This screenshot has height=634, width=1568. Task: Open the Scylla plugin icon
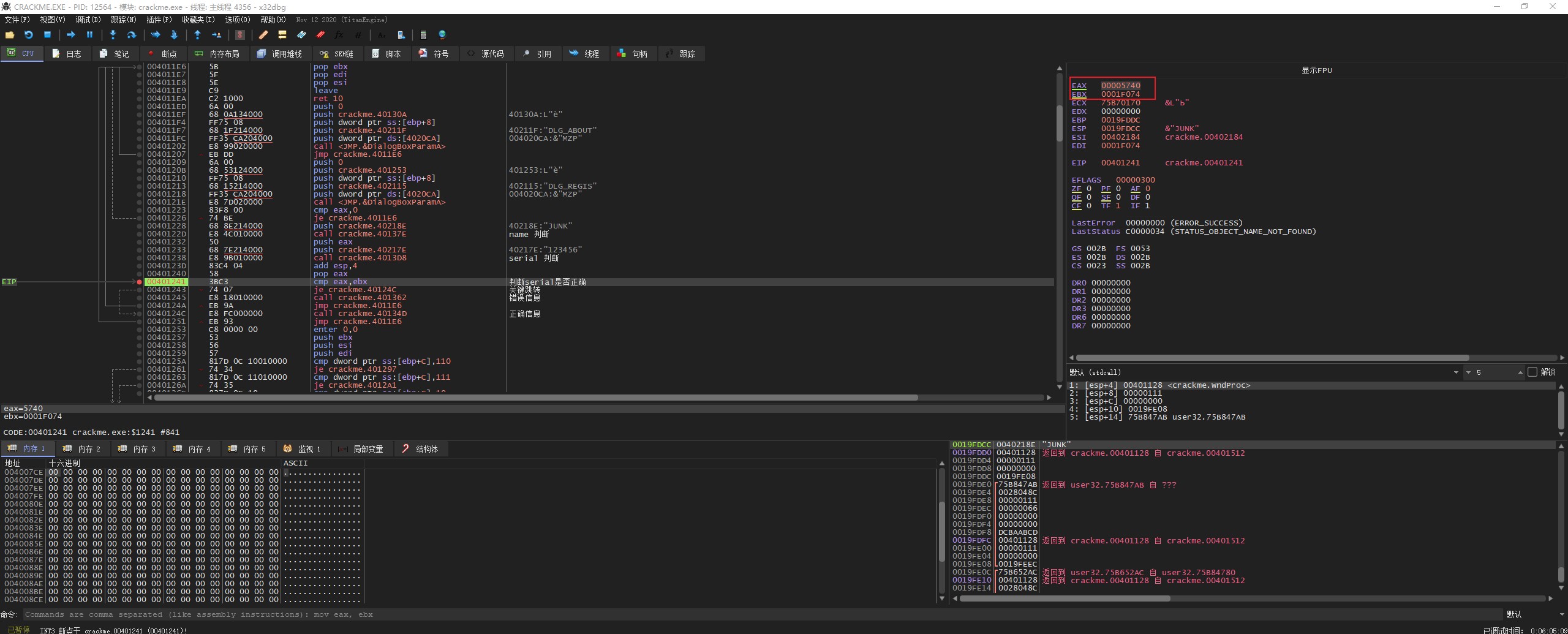point(240,35)
